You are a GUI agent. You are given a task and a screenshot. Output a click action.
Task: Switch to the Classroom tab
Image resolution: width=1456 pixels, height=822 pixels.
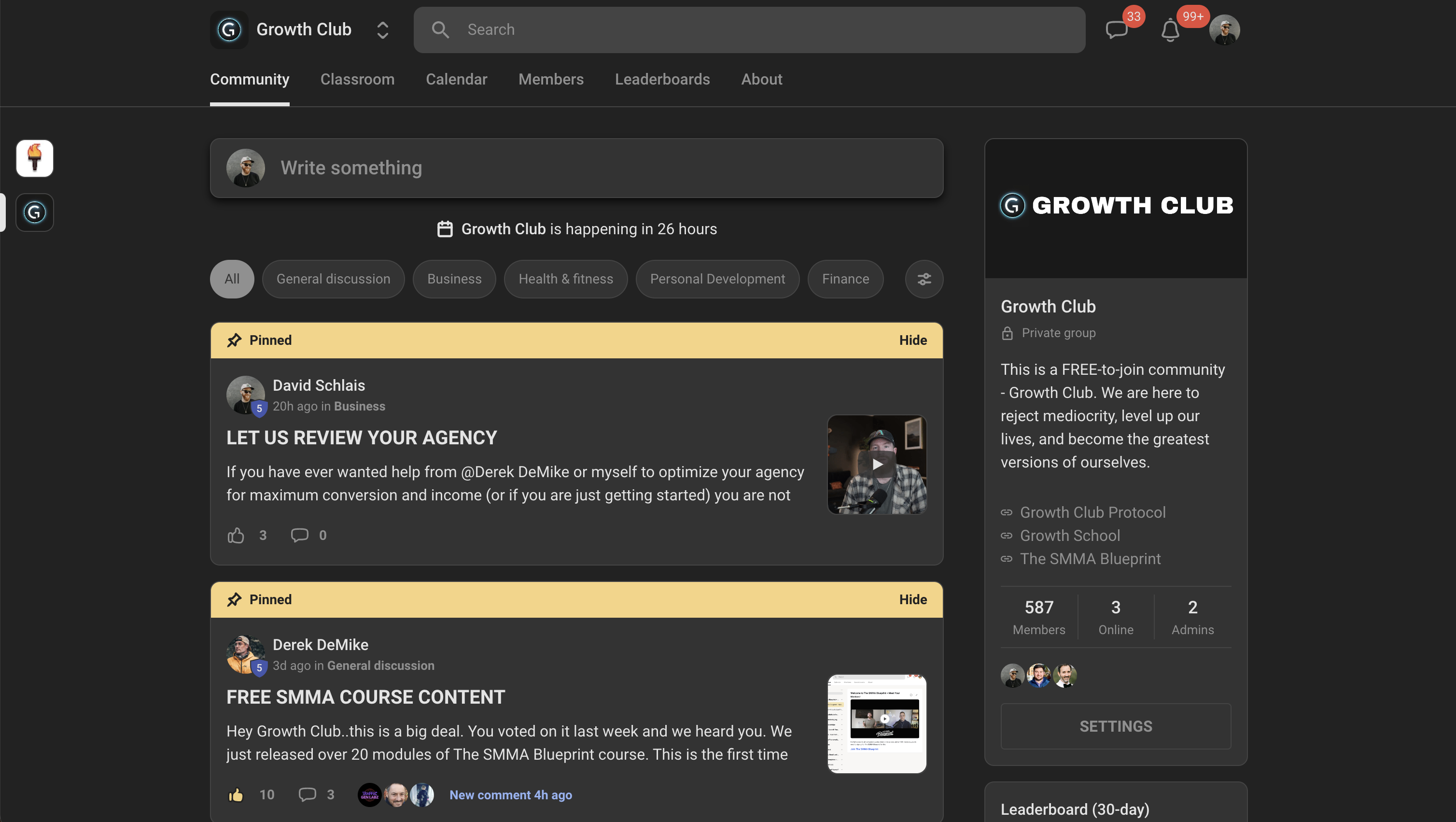357,80
